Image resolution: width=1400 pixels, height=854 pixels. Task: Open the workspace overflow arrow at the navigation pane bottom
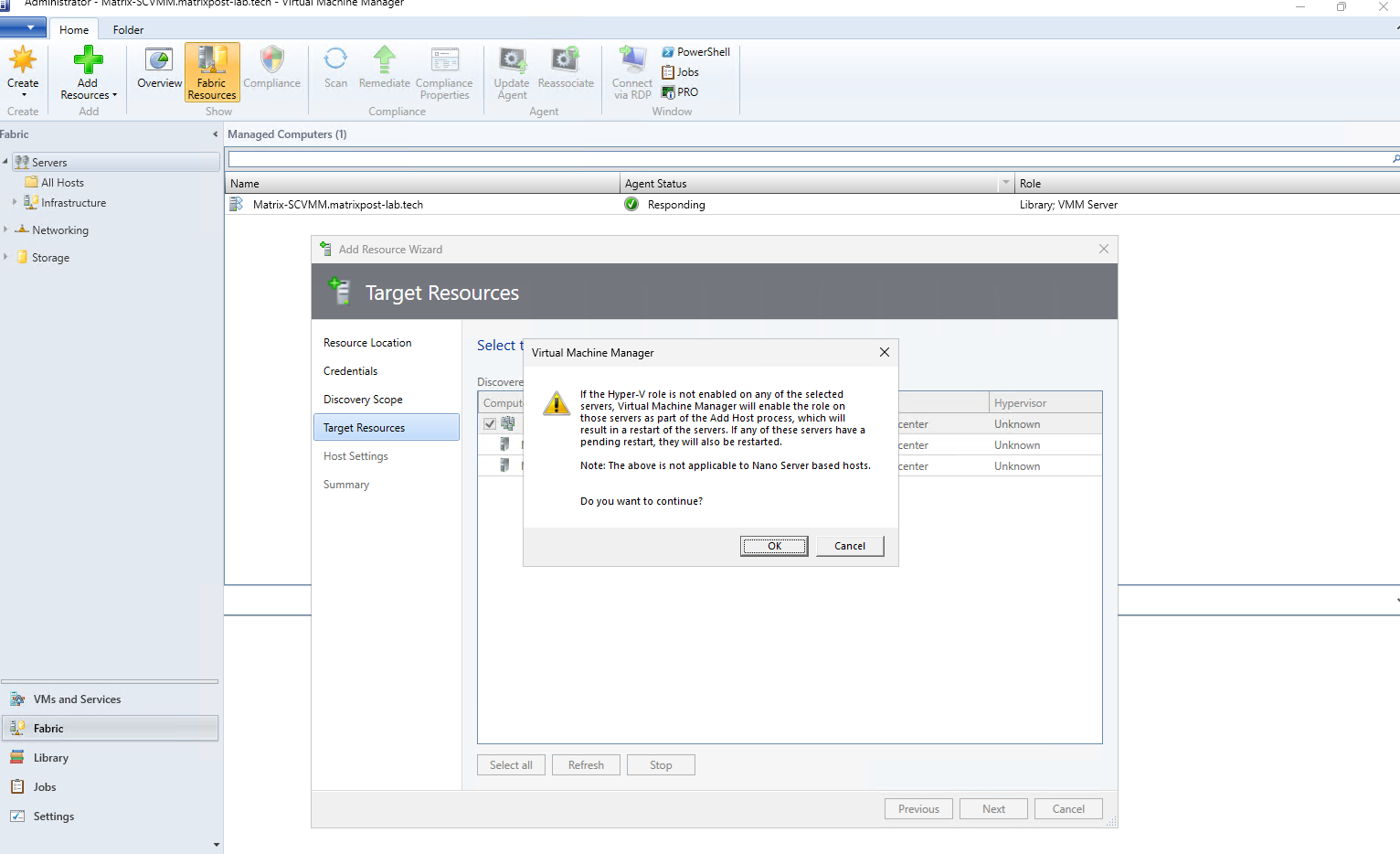coord(217,845)
